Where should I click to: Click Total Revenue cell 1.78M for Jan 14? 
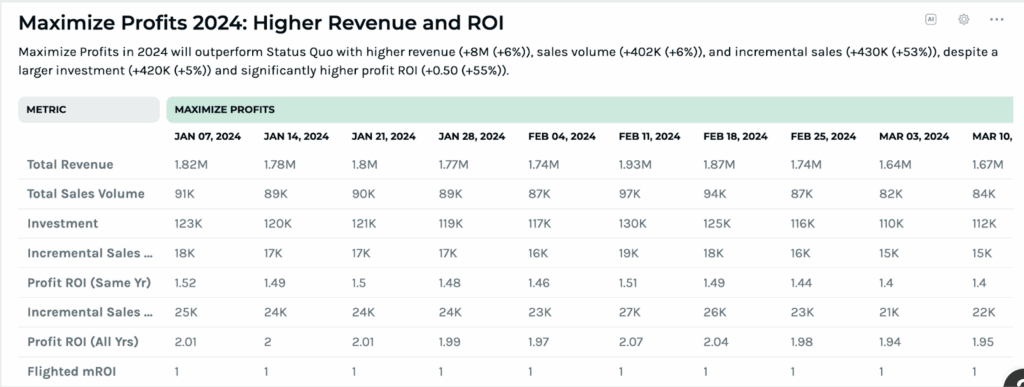[x=280, y=165]
